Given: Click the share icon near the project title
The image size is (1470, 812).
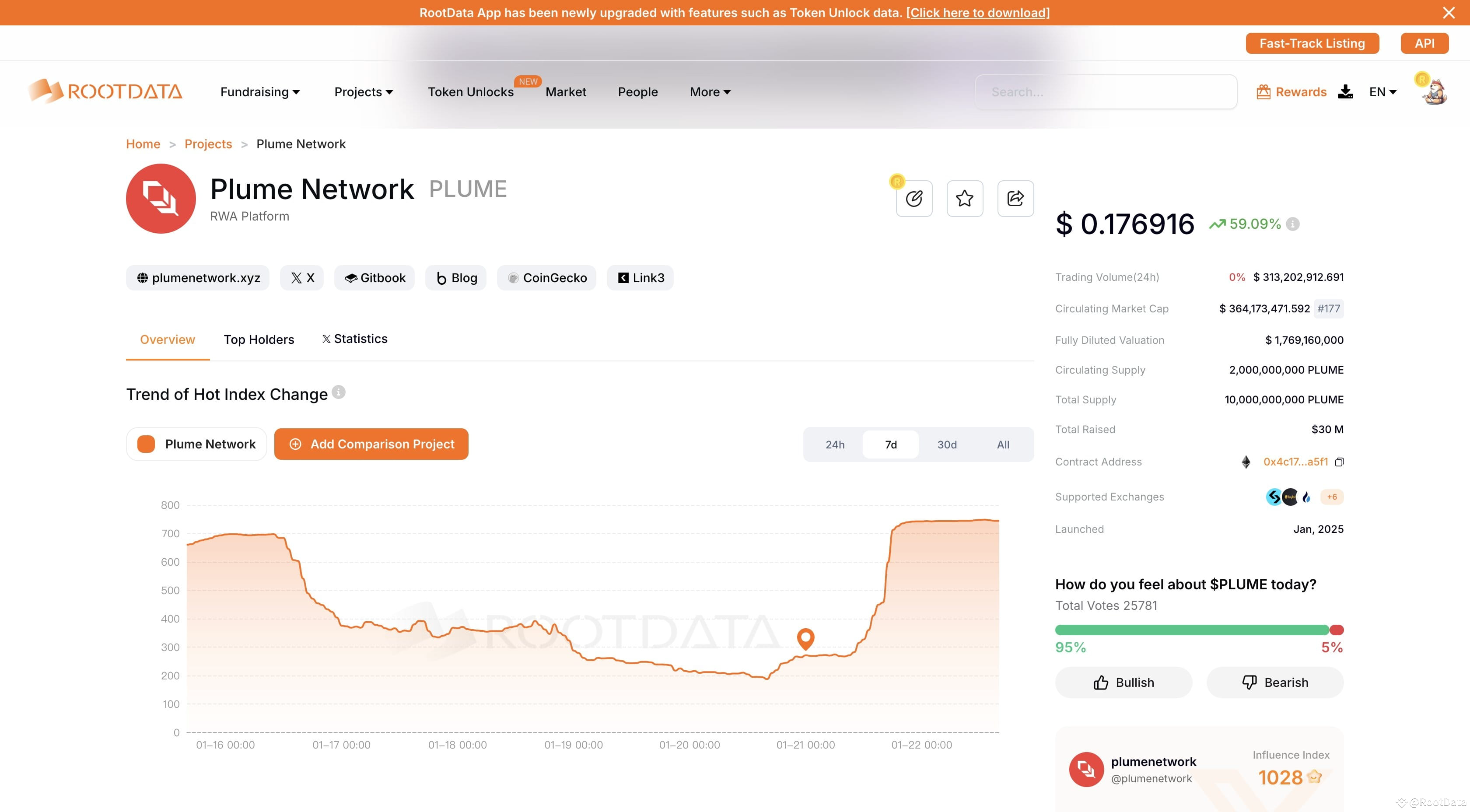Looking at the screenshot, I should [x=1015, y=199].
